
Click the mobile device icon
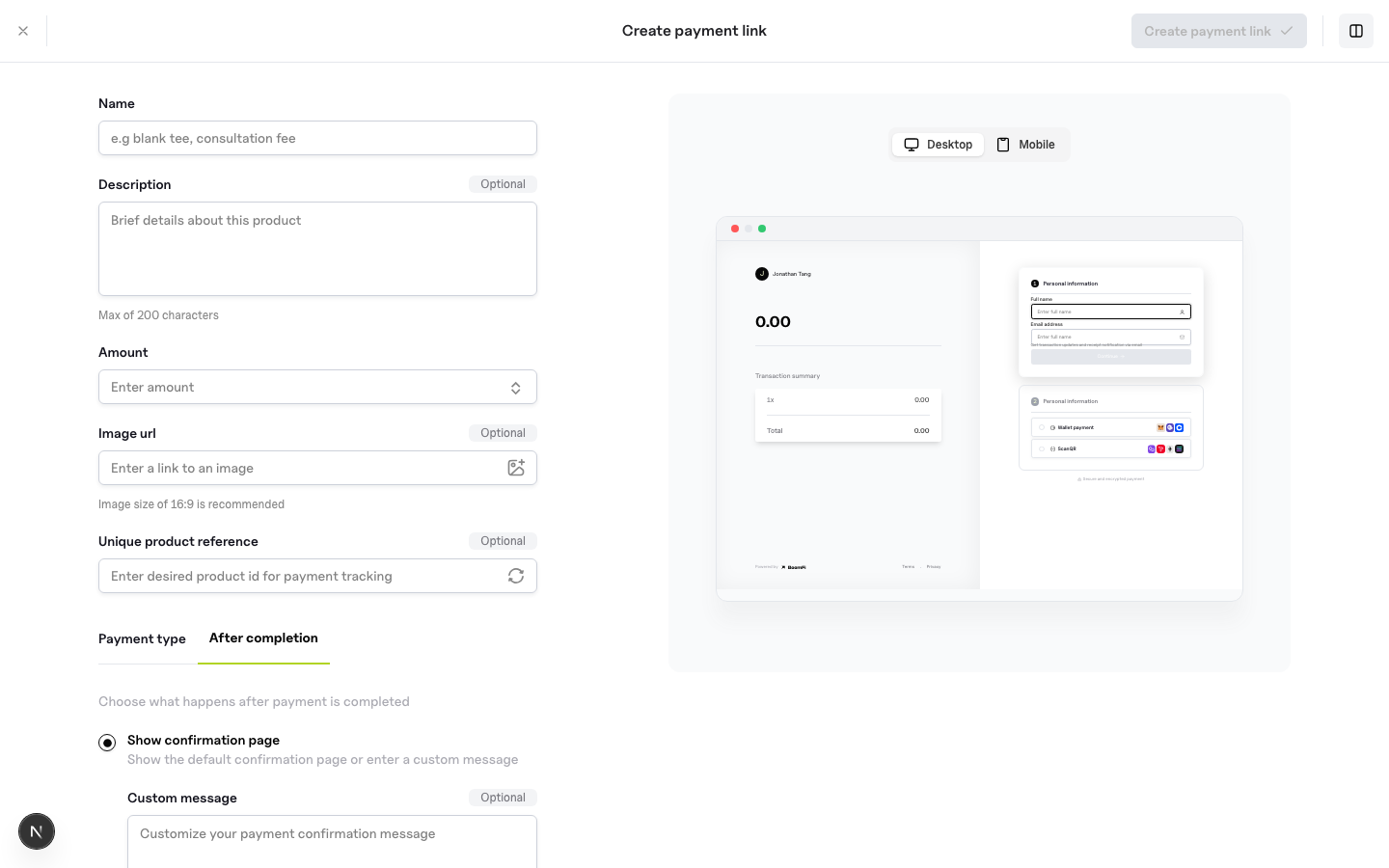point(1003,145)
